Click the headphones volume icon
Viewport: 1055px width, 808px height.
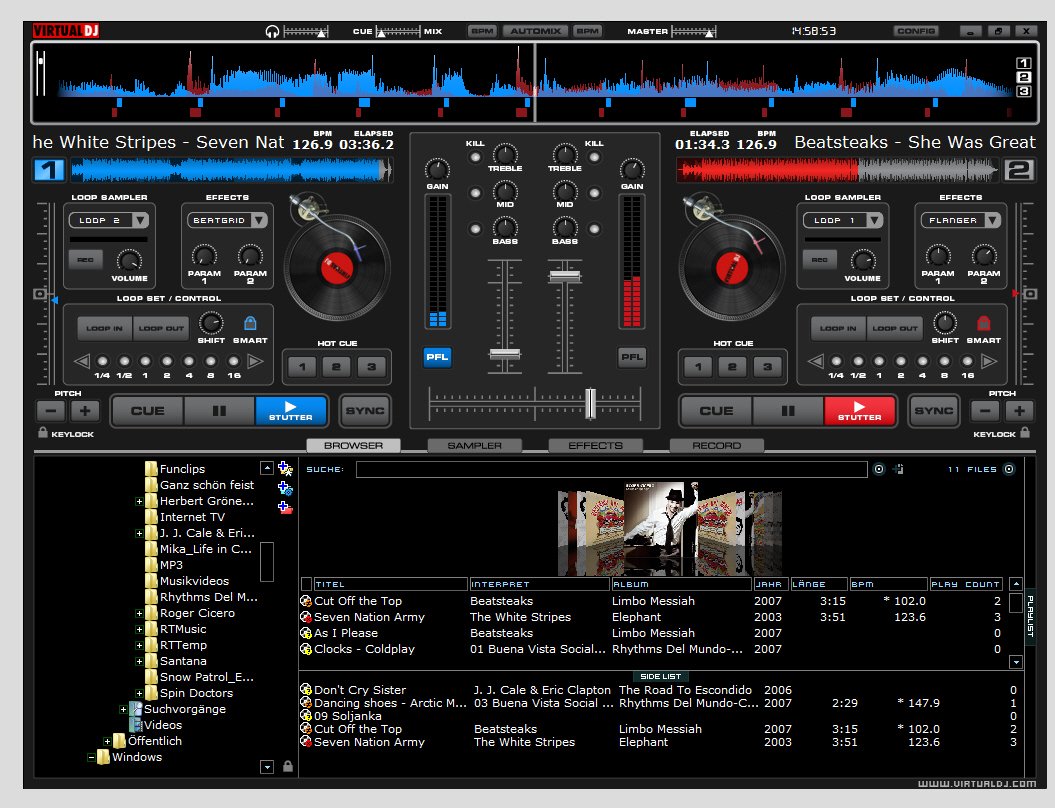(x=272, y=32)
